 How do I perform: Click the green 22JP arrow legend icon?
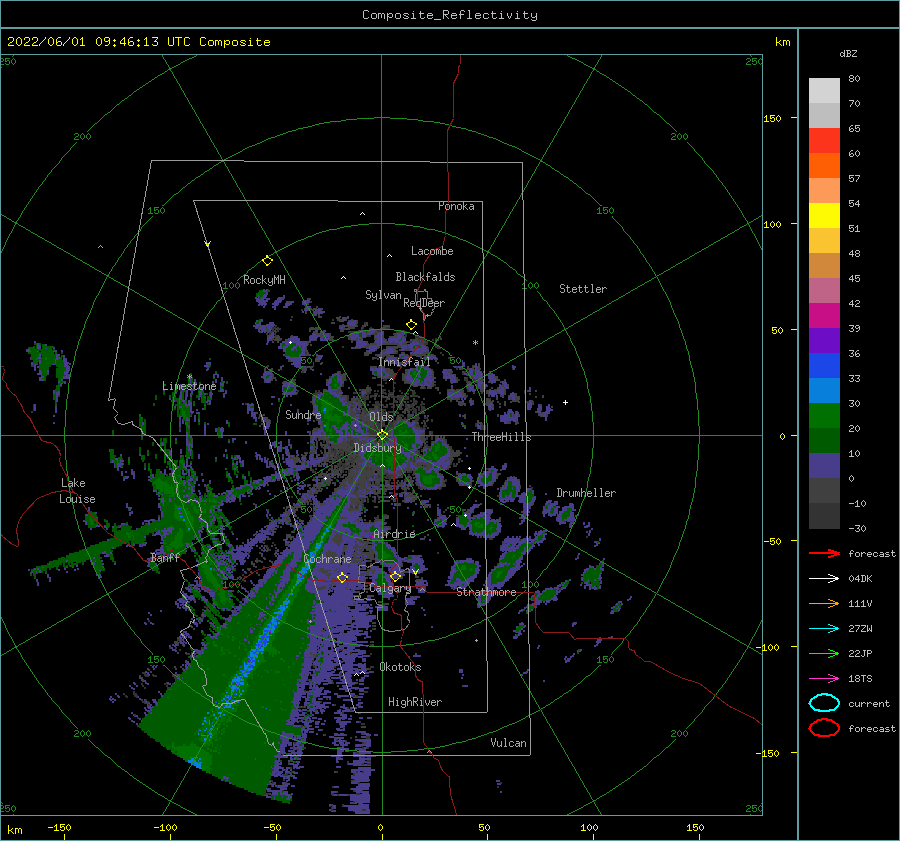tap(824, 653)
